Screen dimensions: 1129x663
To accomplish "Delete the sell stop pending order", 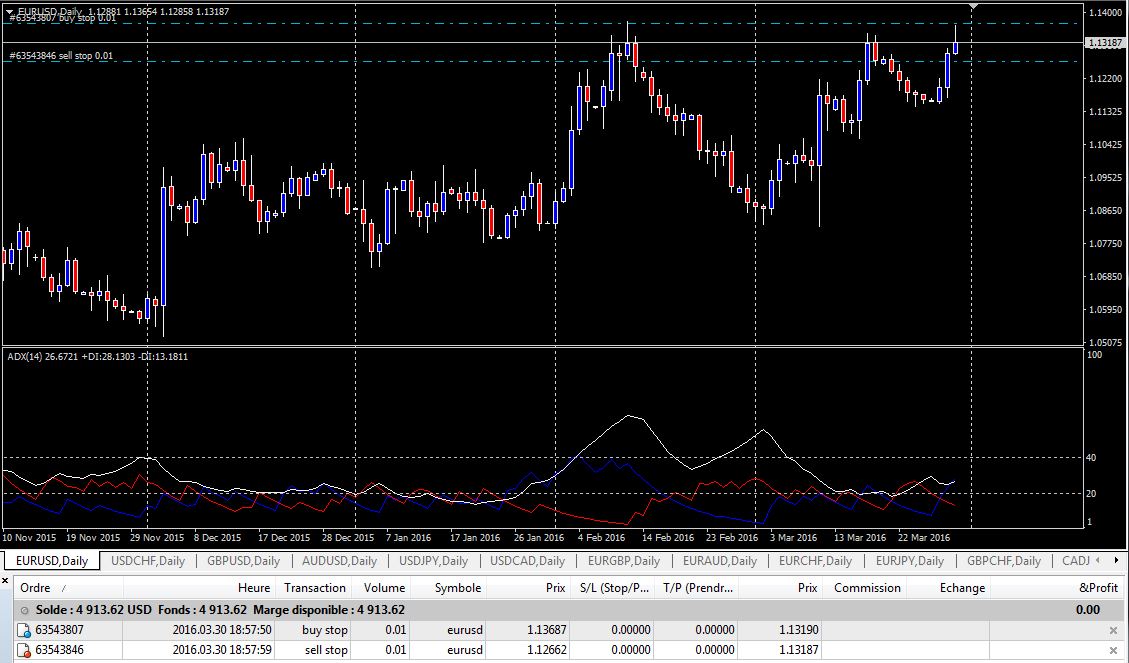I will click(1114, 651).
